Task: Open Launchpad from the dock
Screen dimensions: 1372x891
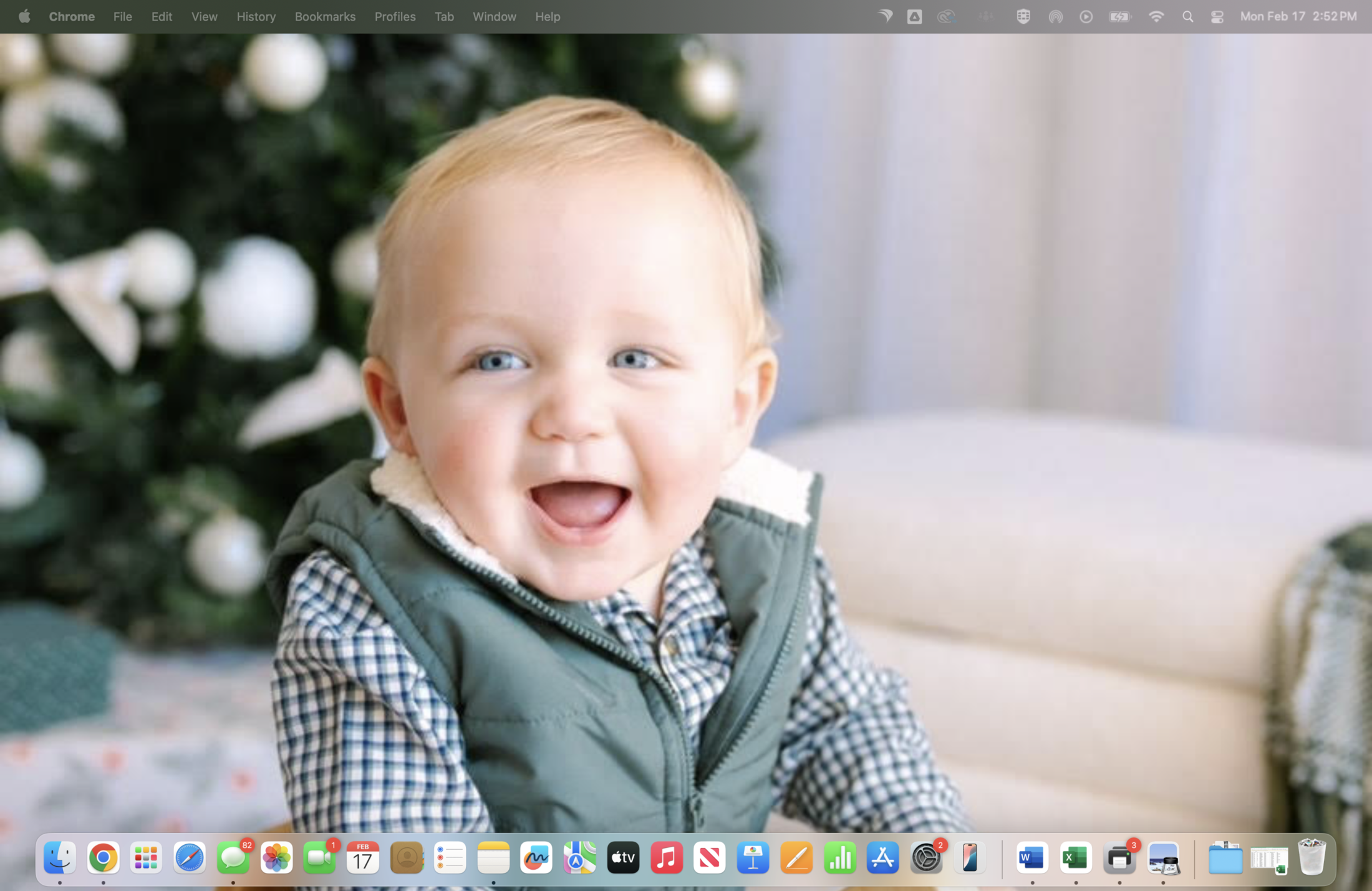Action: 147,858
